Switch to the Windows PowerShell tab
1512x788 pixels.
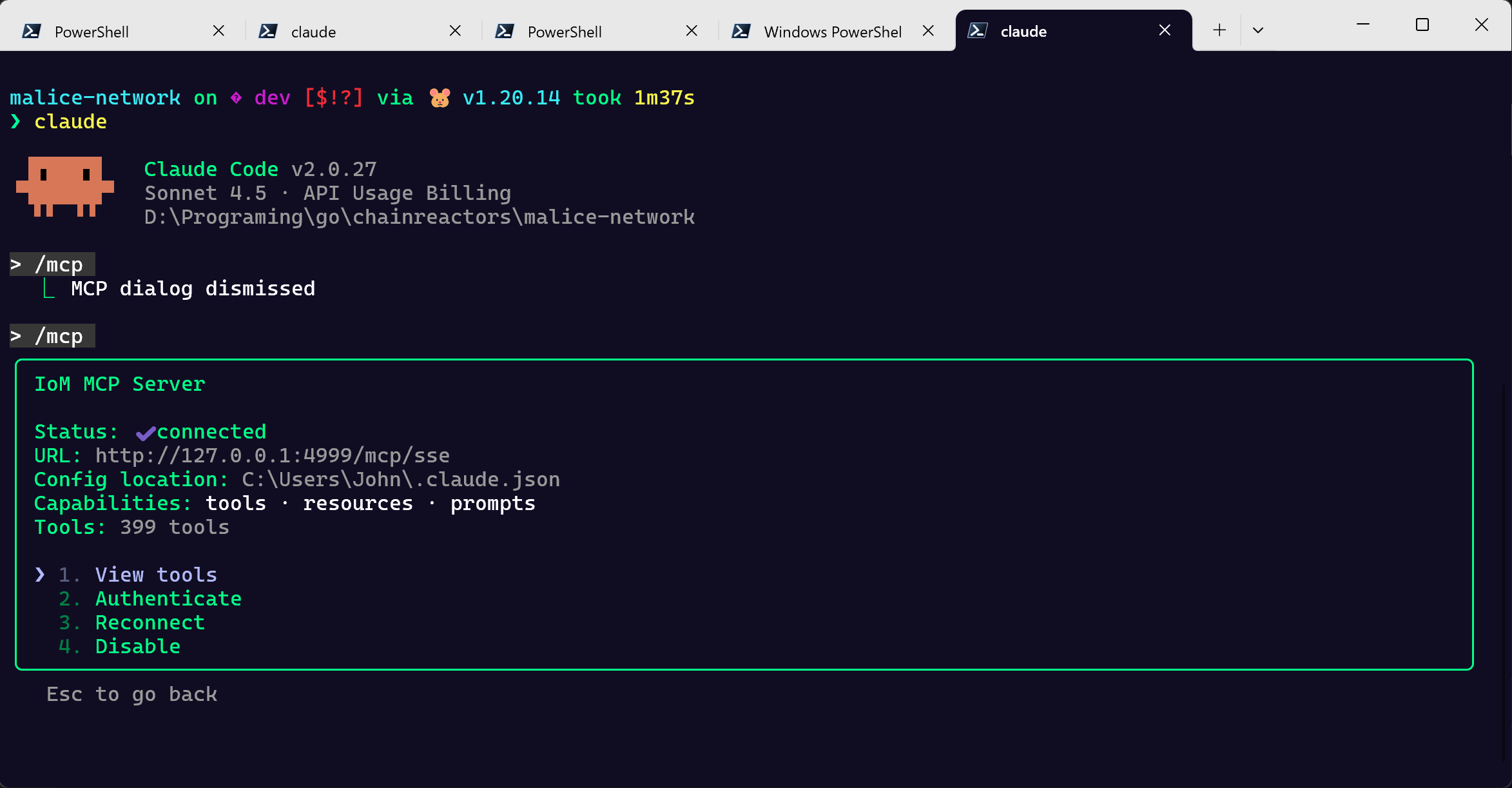(x=832, y=32)
